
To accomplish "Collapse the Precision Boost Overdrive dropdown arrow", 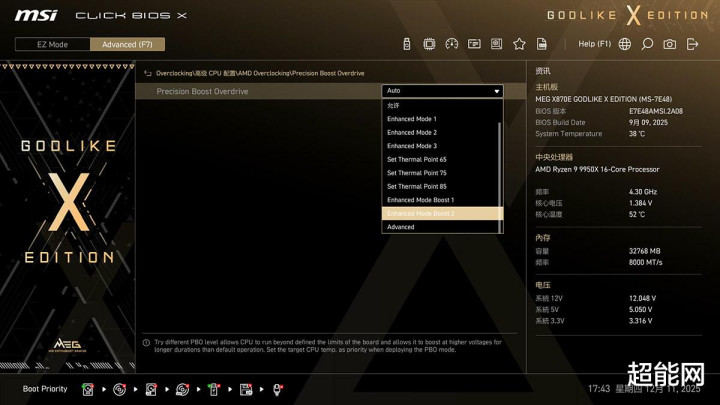I will tap(496, 91).
